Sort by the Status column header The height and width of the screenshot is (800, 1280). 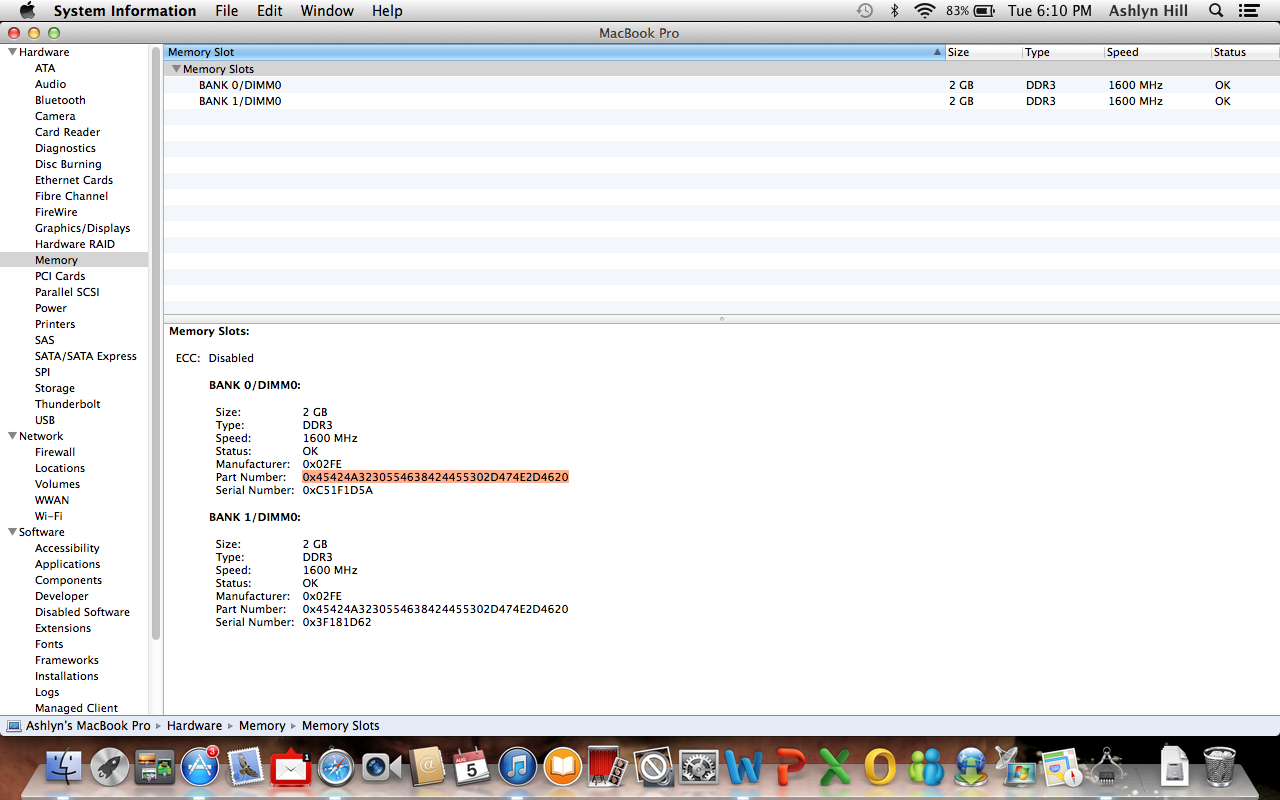click(1245, 52)
